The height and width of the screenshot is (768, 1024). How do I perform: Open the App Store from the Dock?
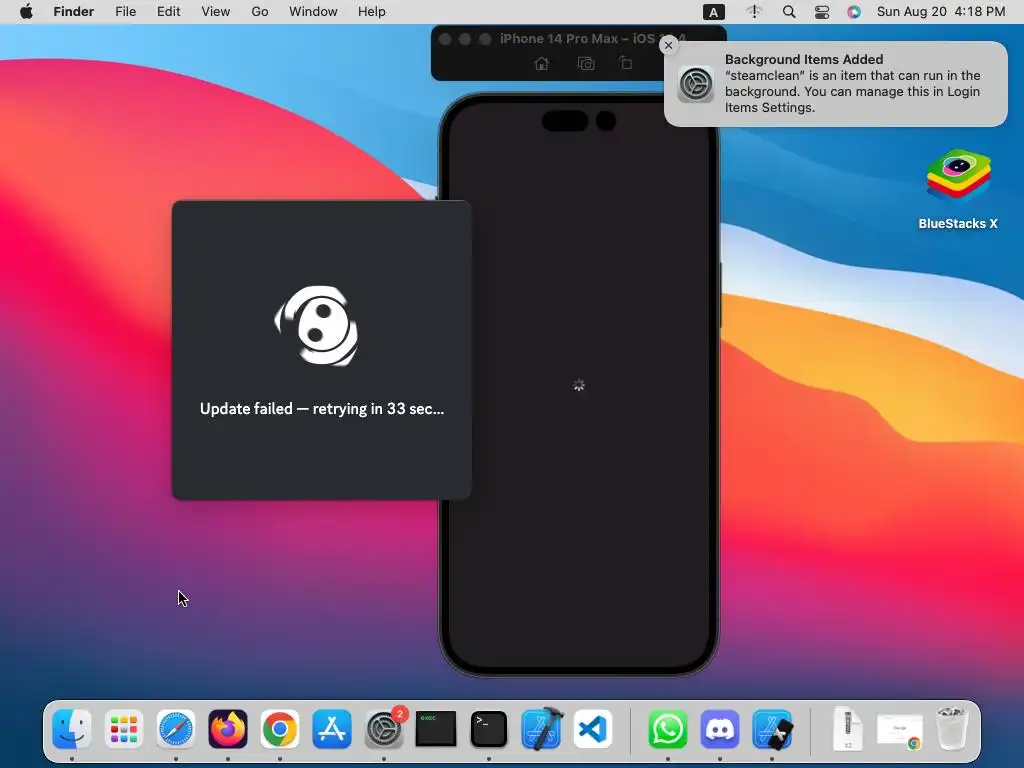(332, 729)
